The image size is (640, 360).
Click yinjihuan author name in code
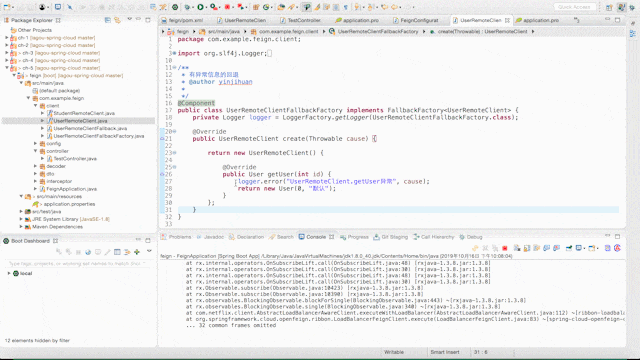tap(235, 82)
